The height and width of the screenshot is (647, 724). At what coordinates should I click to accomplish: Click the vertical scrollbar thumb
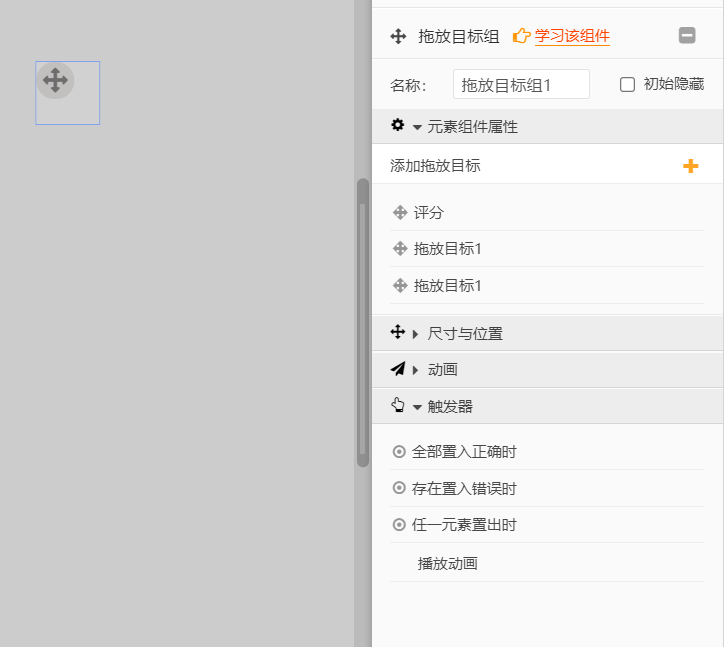click(363, 322)
